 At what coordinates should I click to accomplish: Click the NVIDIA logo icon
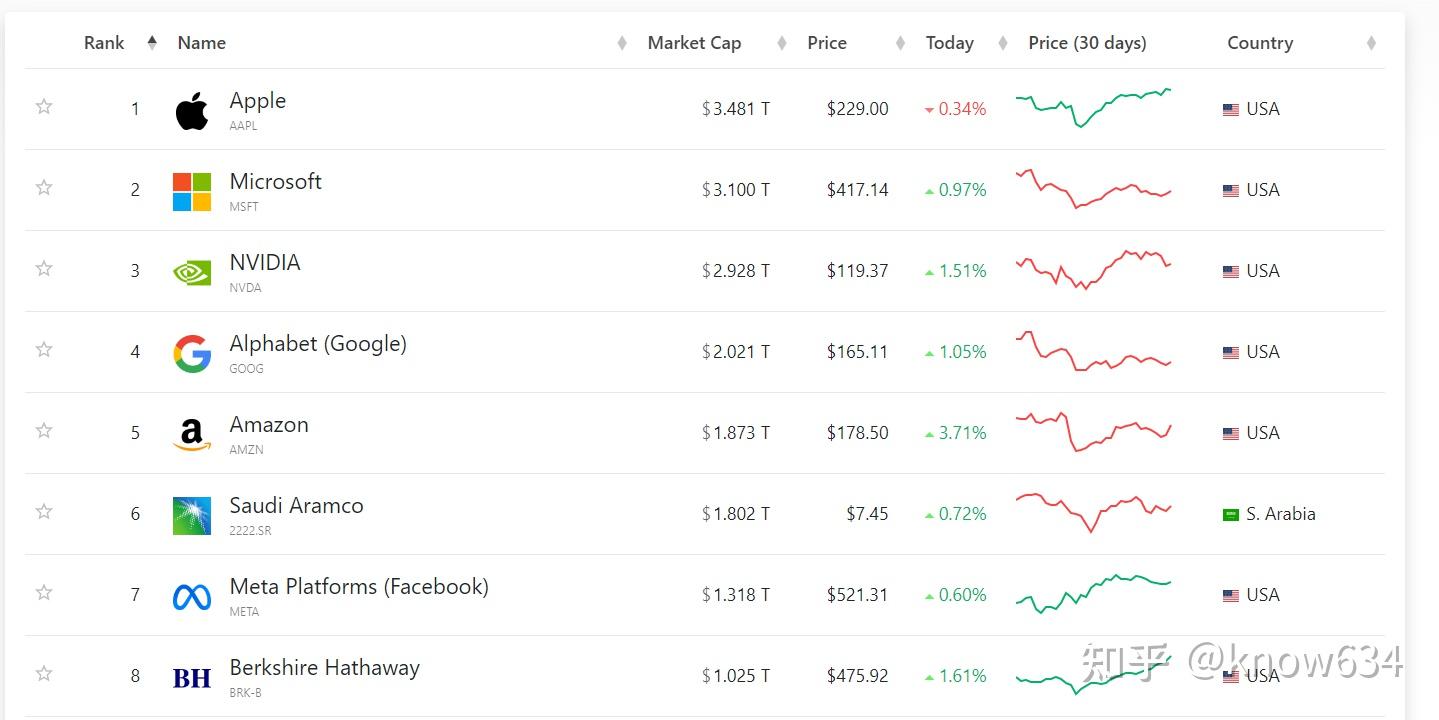pyautogui.click(x=192, y=272)
